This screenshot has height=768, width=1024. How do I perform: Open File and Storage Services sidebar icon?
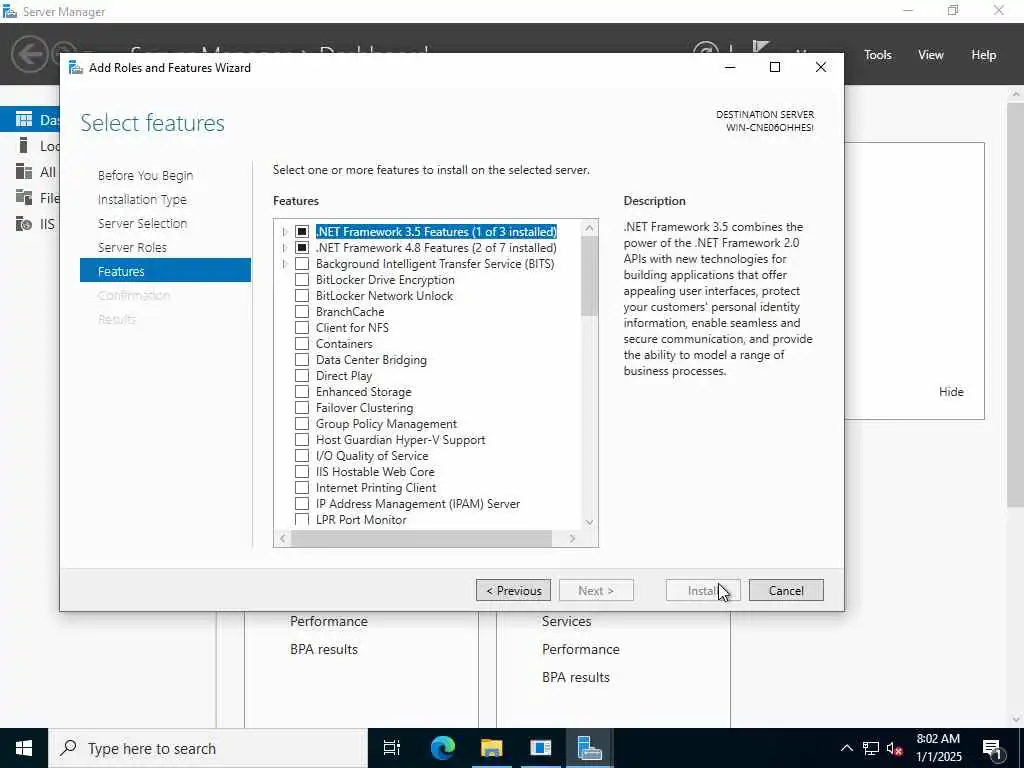click(24, 197)
